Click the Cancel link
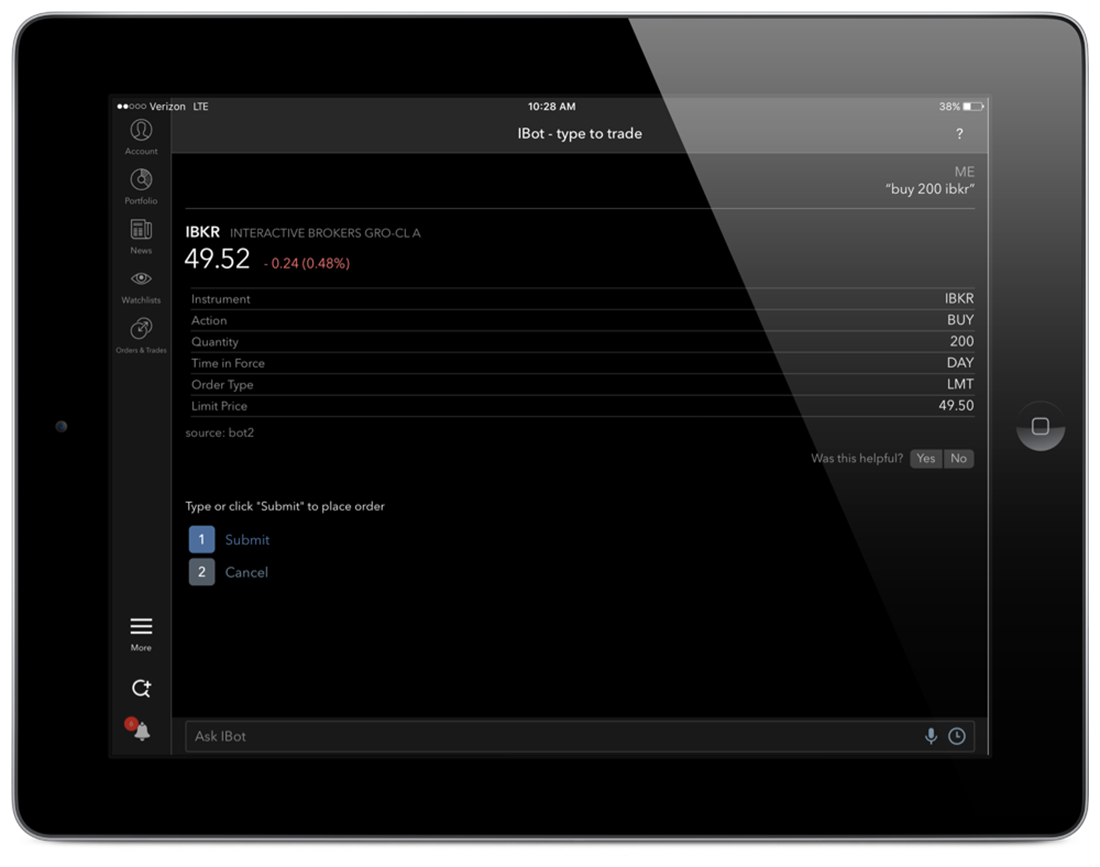1100x867 pixels. (x=246, y=572)
